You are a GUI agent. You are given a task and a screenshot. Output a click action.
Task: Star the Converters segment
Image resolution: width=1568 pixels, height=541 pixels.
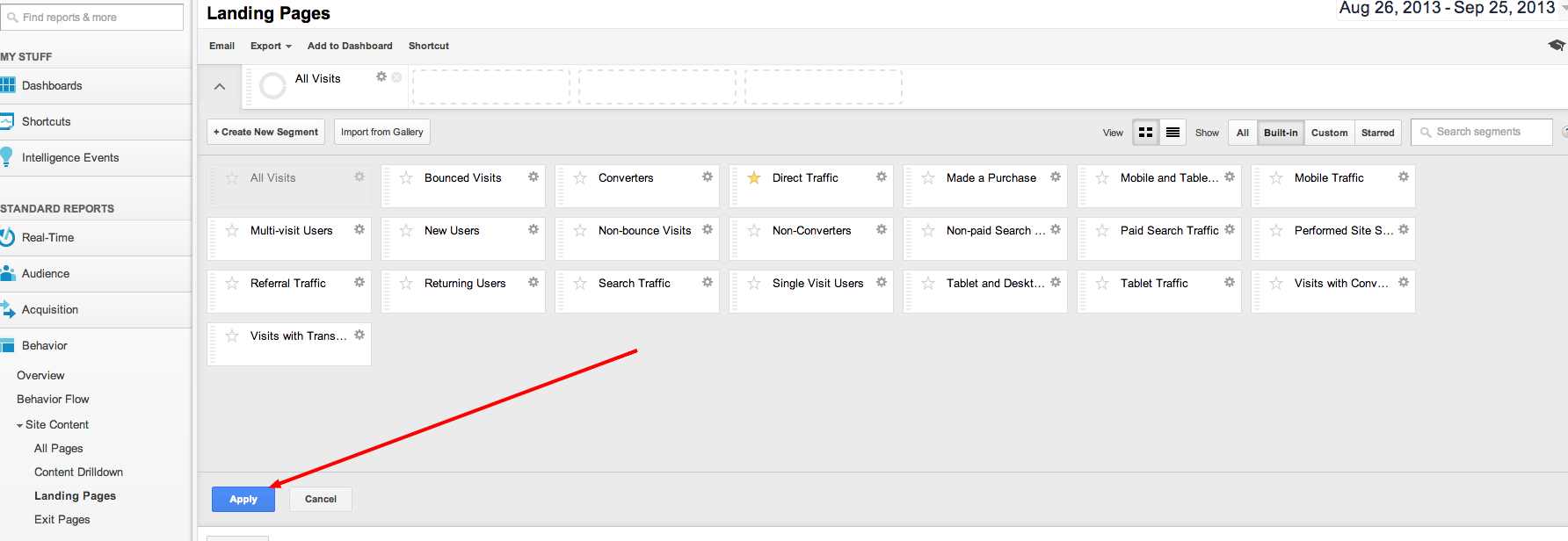580,178
